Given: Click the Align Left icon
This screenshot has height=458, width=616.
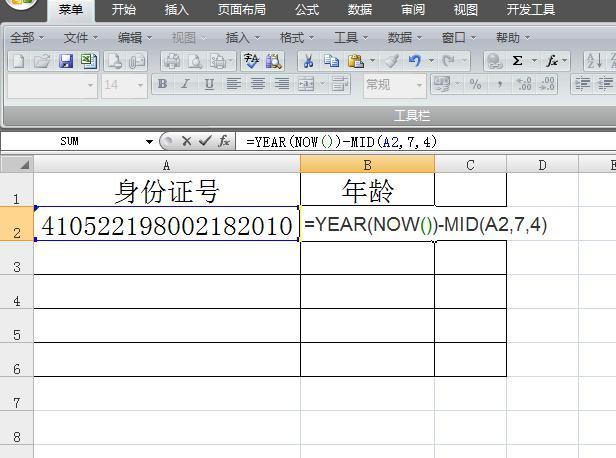Looking at the screenshot, I should (233, 84).
